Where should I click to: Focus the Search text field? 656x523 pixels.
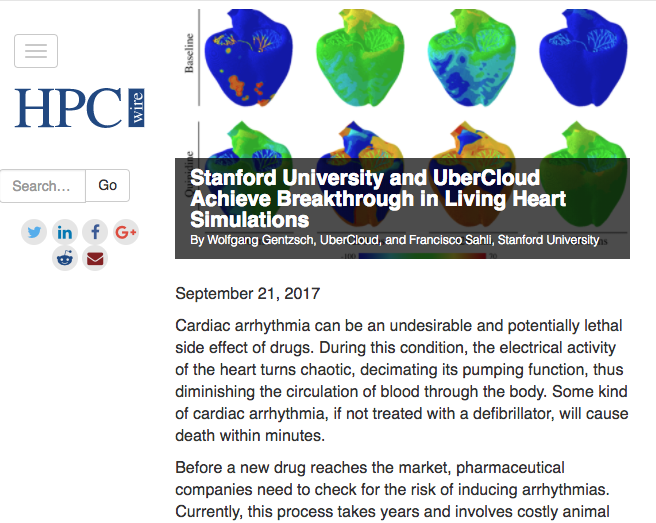coord(43,185)
